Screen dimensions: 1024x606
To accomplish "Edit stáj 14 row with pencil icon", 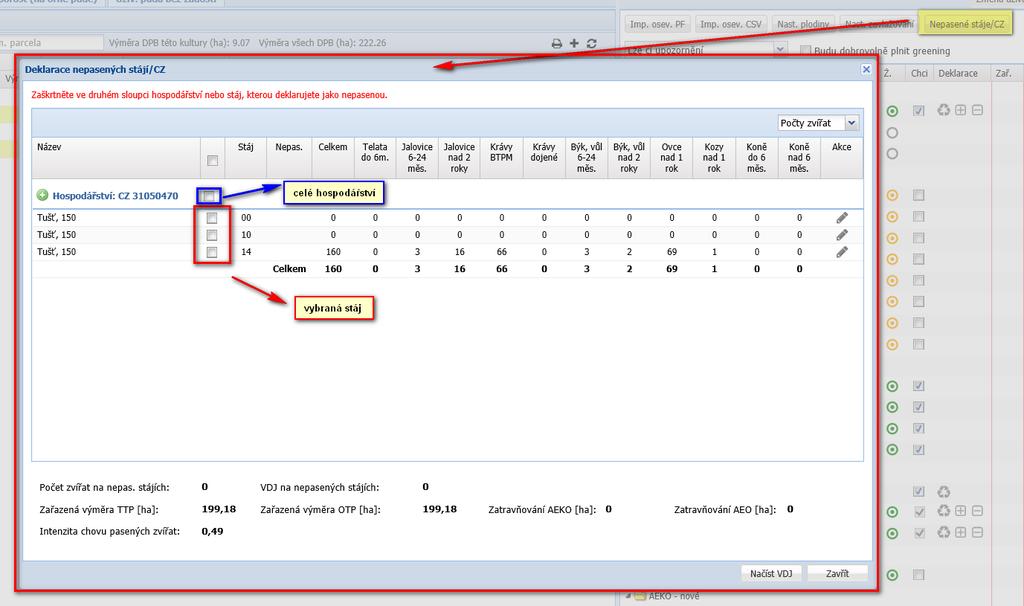I will 842,252.
